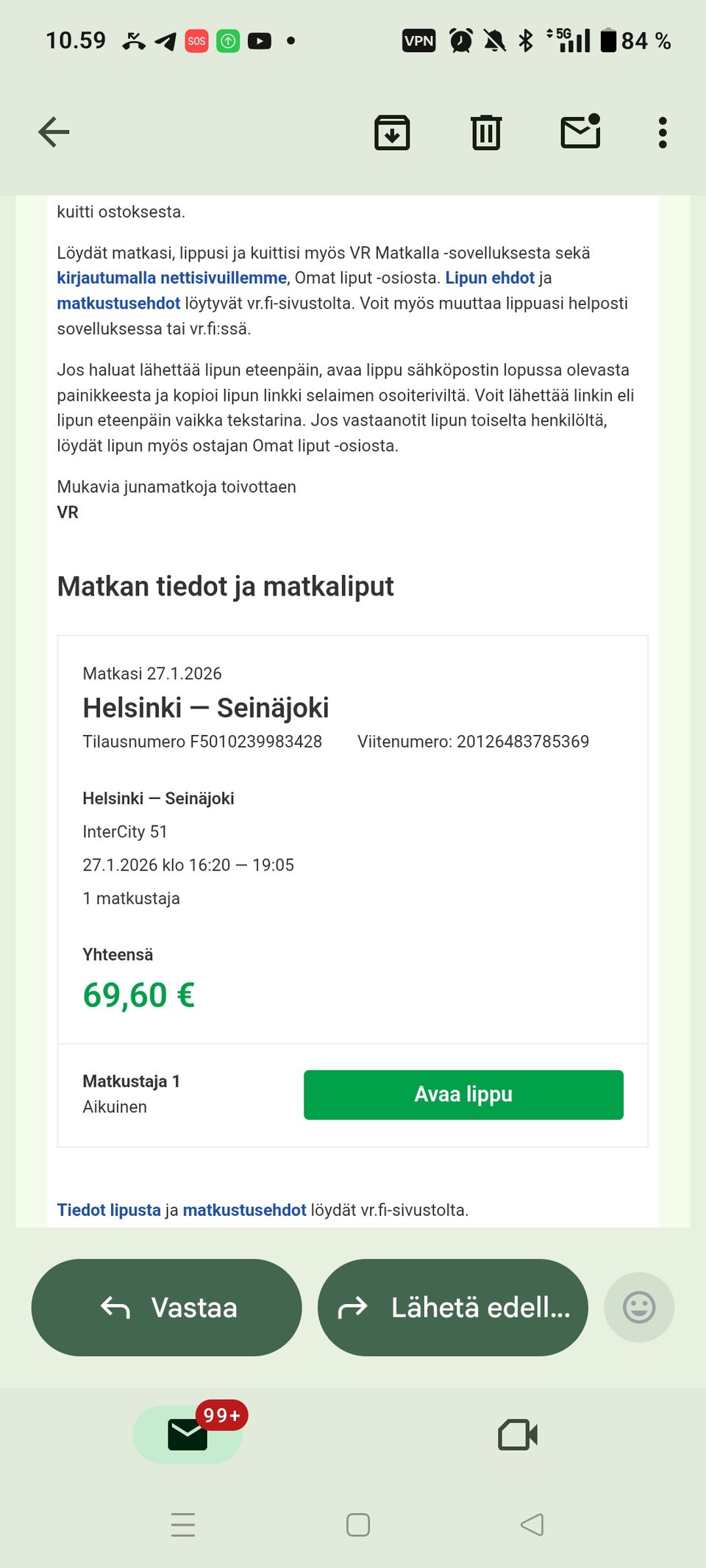Mark the email as unread
This screenshot has width=706, height=1568.
click(581, 132)
